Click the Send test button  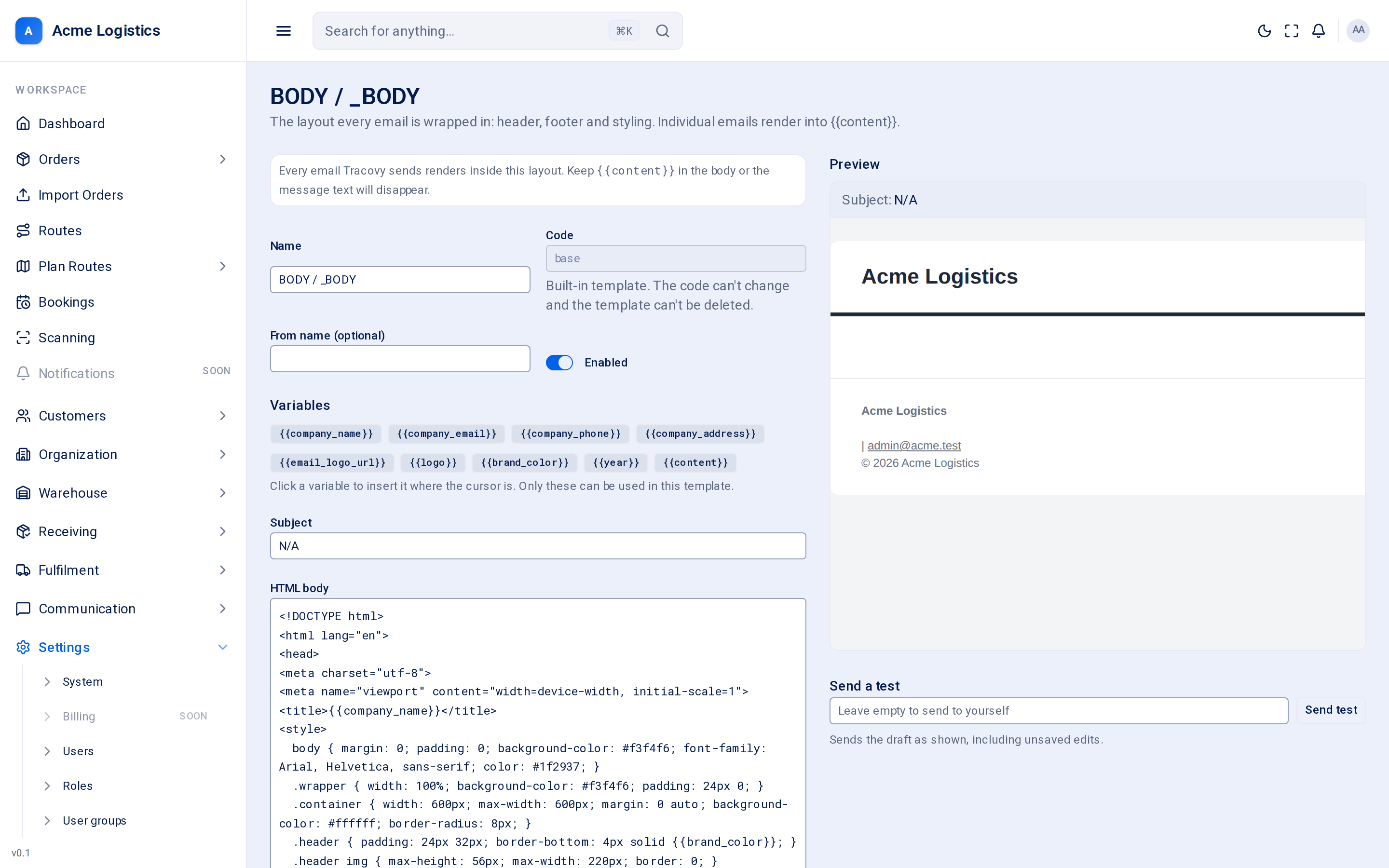[x=1331, y=710]
